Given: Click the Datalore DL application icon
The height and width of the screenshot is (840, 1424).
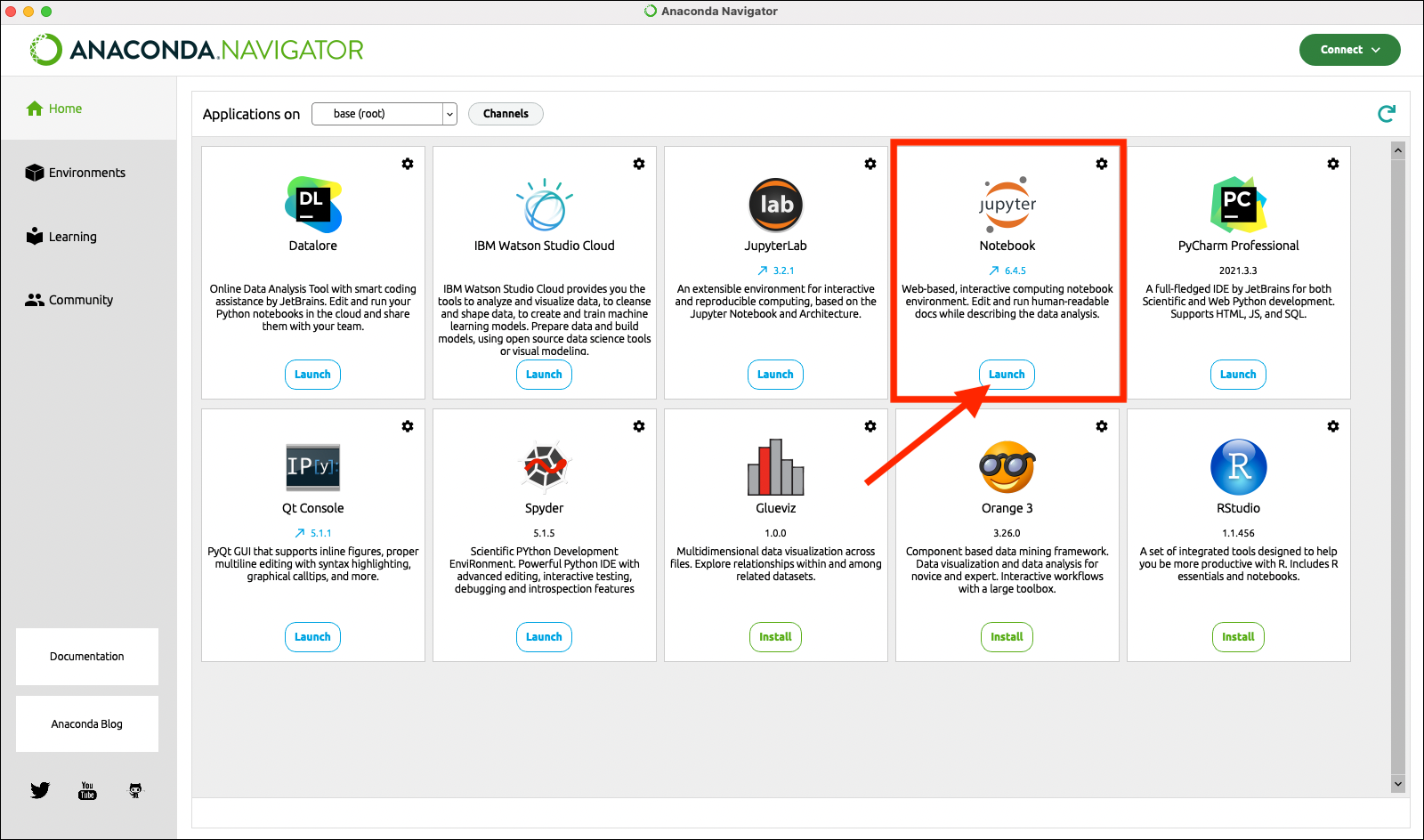Looking at the screenshot, I should pyautogui.click(x=313, y=205).
